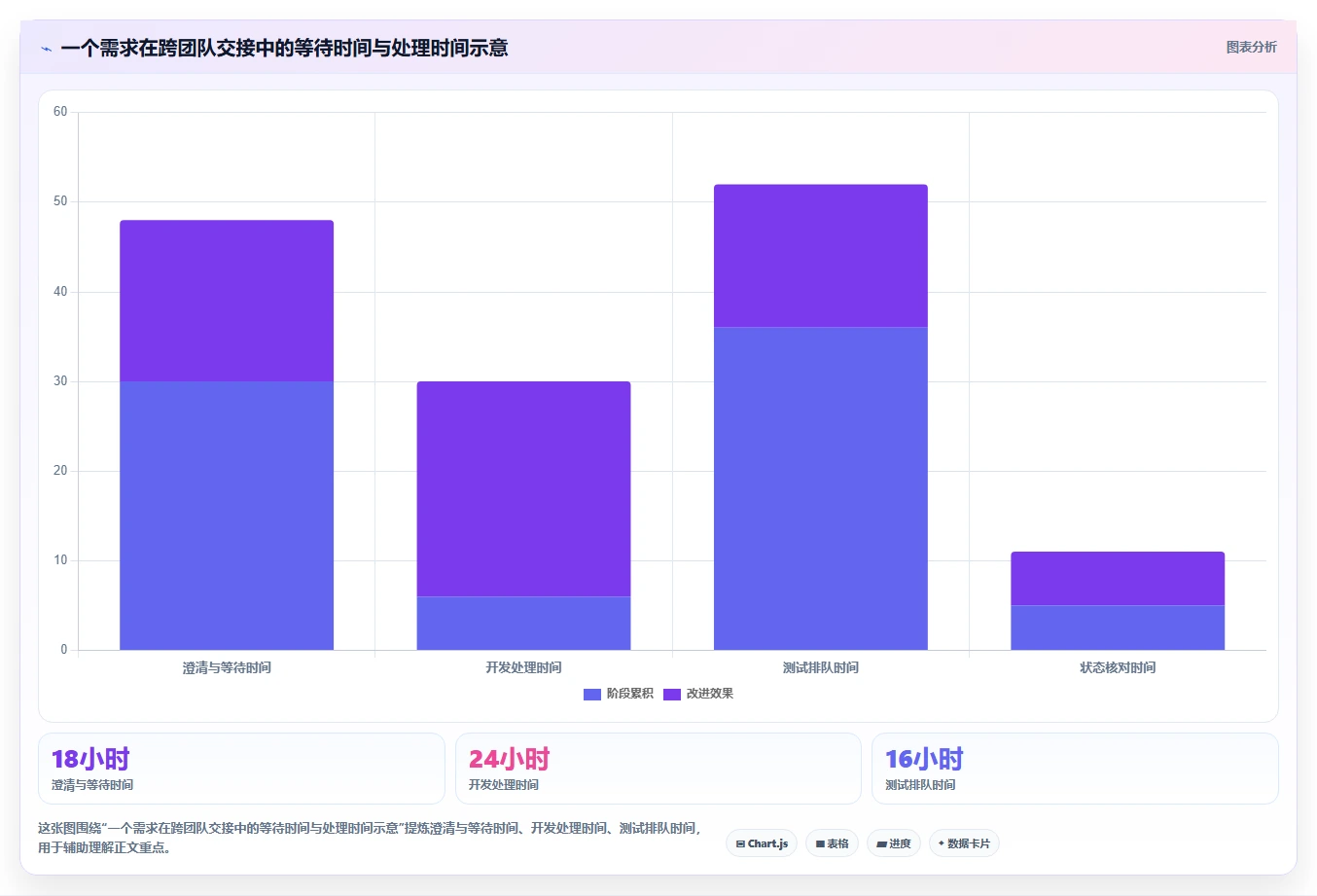Click the blue segment of 开发处理时间 bar
The image size is (1317, 896).
point(523,623)
